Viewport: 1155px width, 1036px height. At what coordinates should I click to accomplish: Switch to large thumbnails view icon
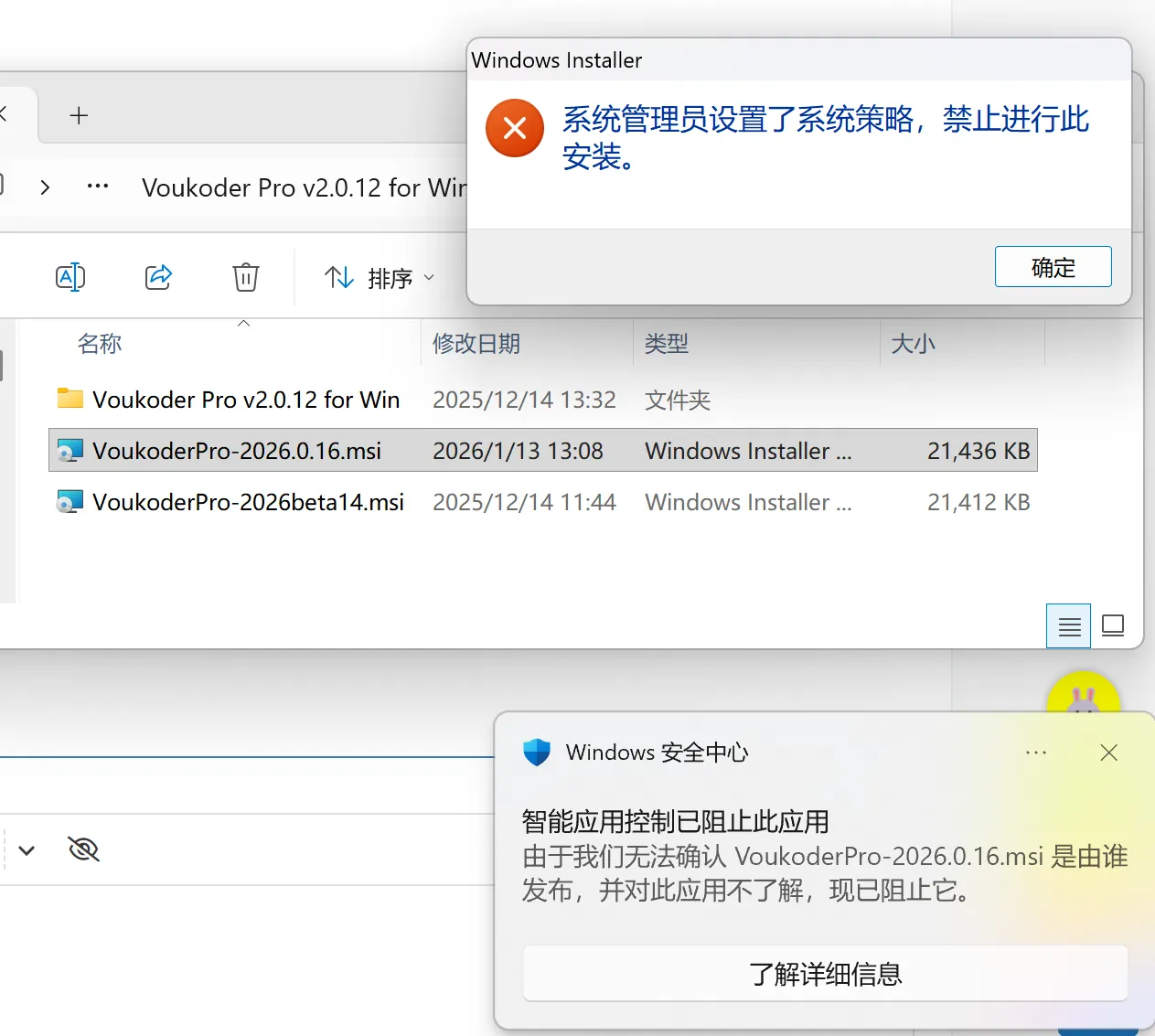tap(1113, 626)
